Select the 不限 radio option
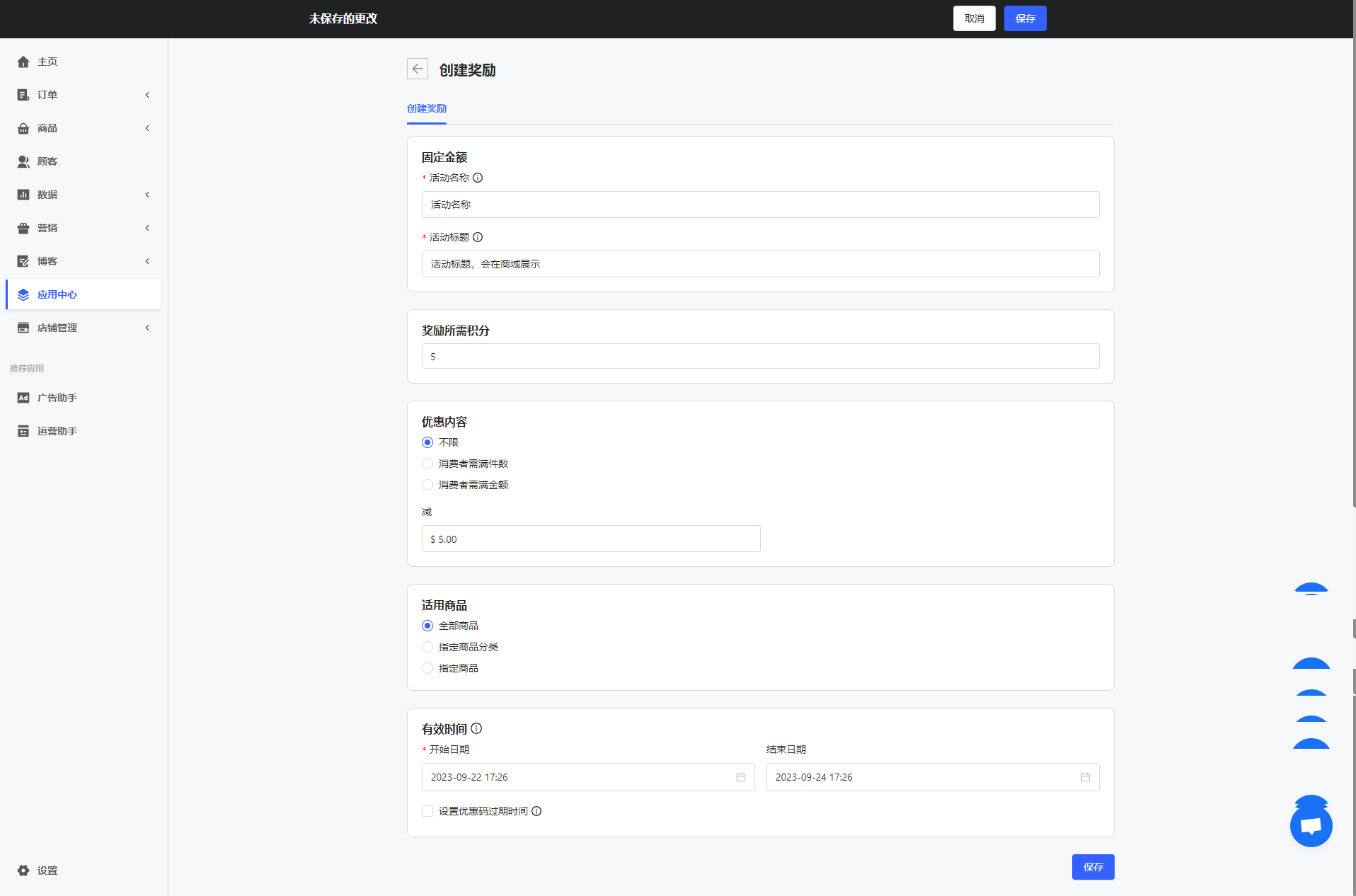 point(427,442)
